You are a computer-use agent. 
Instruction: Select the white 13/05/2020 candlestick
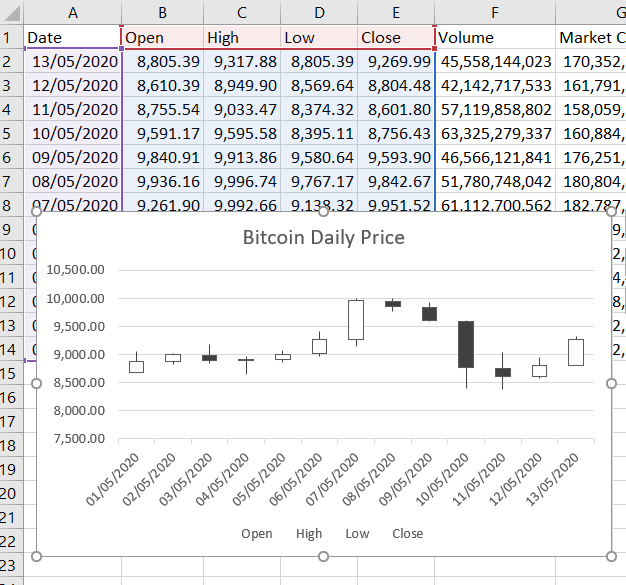coord(576,352)
